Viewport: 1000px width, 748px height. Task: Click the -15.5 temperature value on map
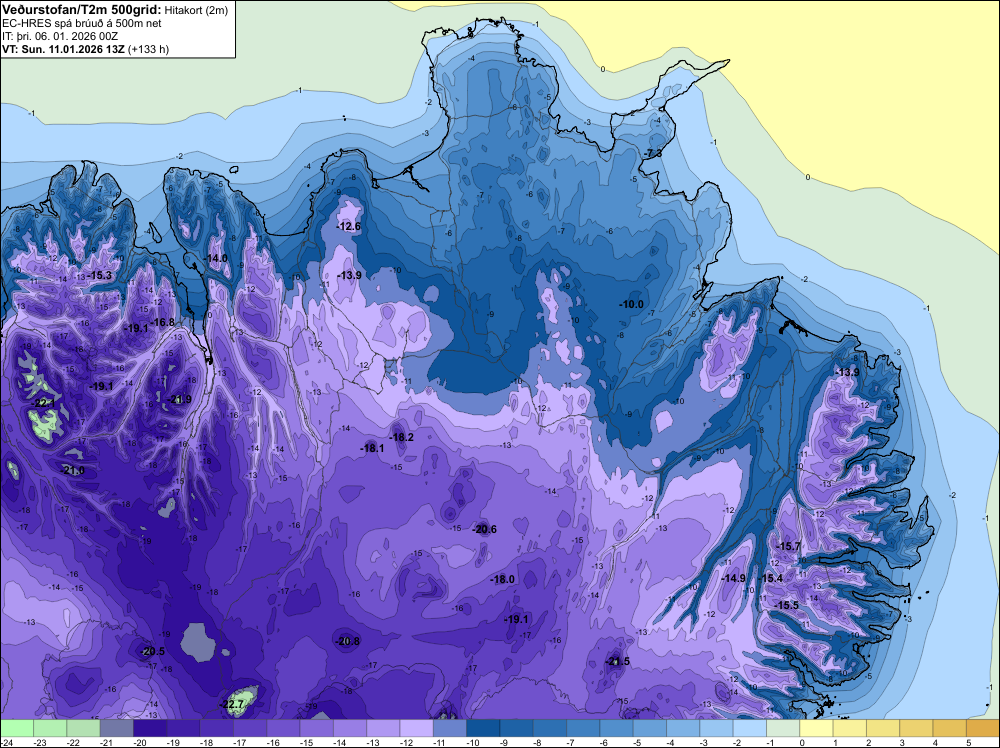point(787,605)
